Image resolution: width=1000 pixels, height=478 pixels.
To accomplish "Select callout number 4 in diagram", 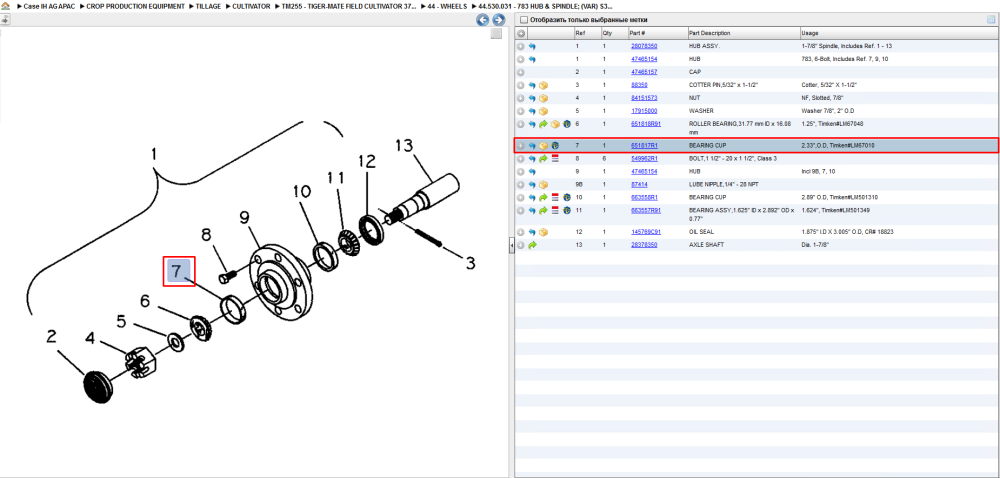I will coord(91,338).
